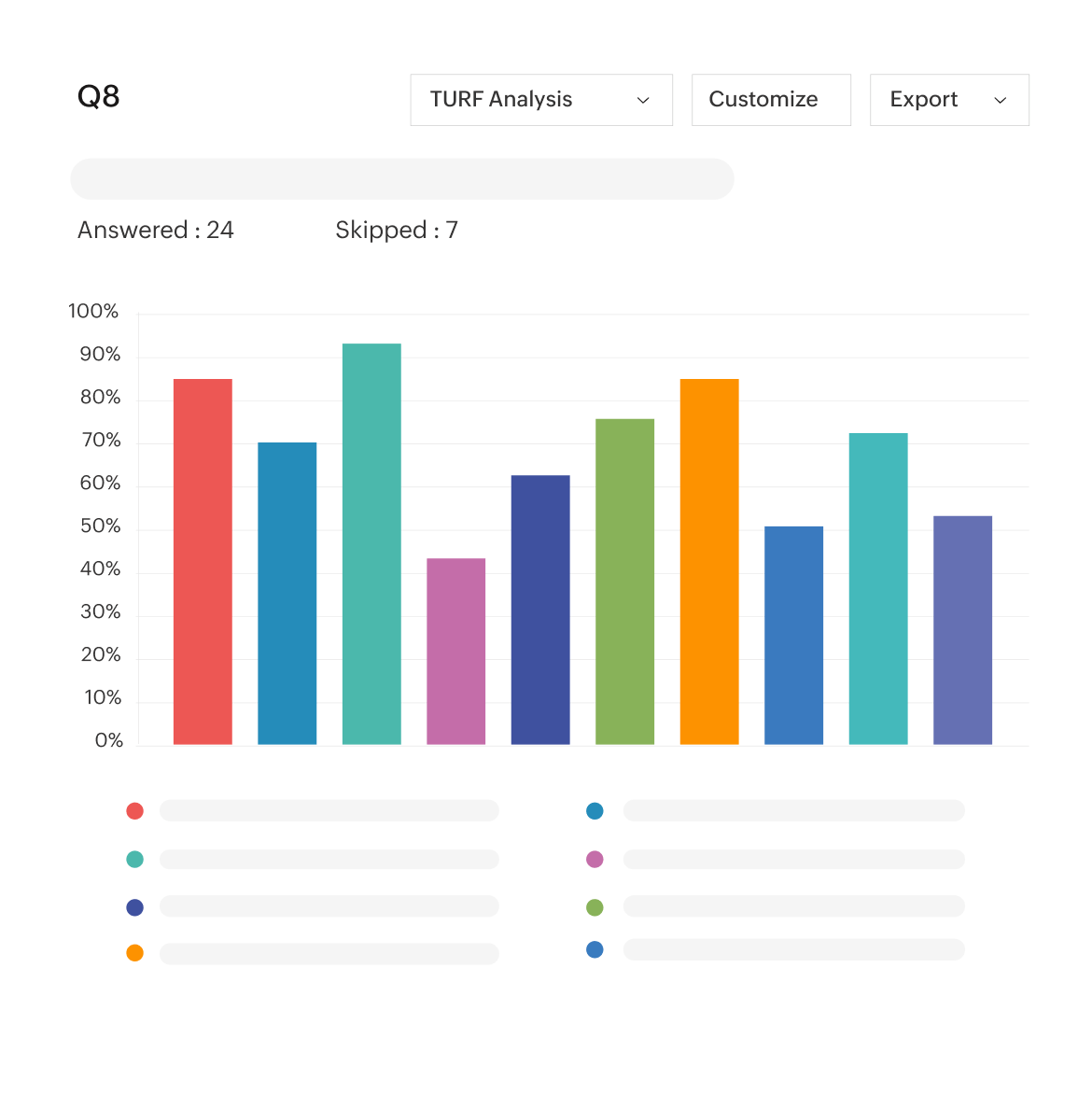Screen dimensions: 1092x1094
Task: Open the Export dropdown
Action: (x=948, y=100)
